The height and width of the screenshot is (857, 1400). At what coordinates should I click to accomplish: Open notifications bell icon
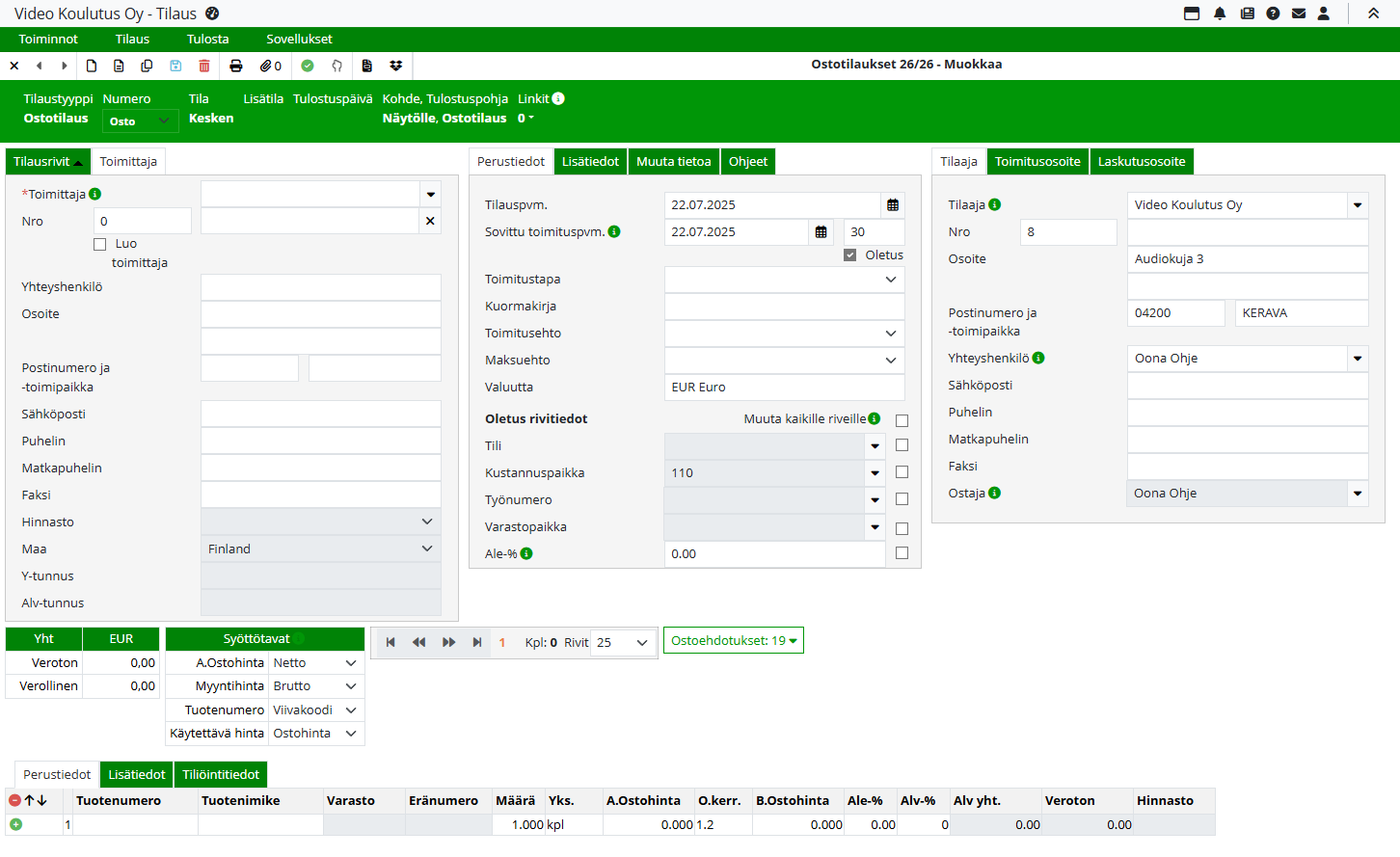tap(1220, 13)
